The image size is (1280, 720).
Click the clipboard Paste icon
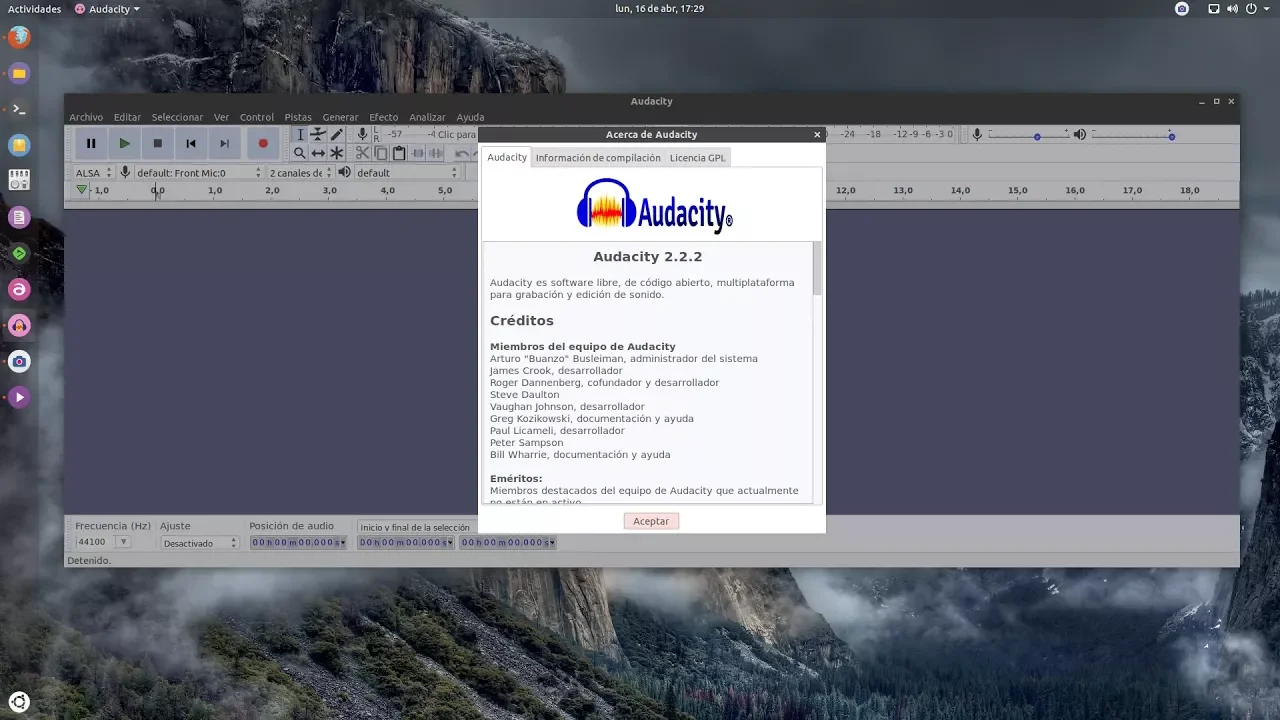click(399, 153)
